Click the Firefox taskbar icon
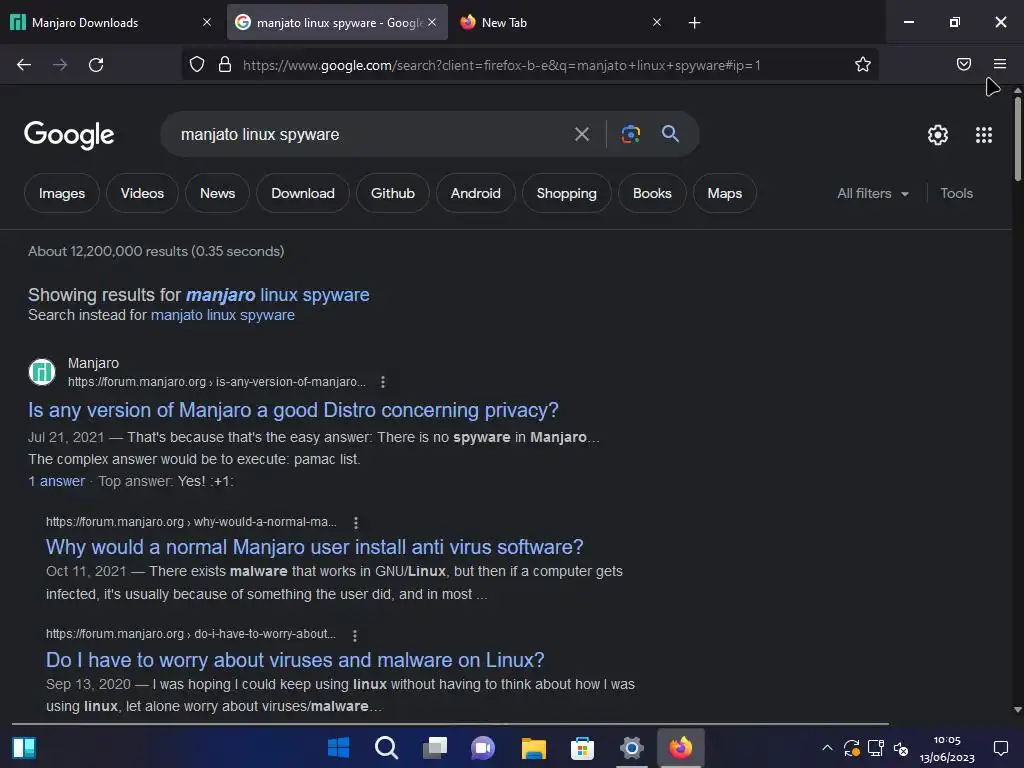The width and height of the screenshot is (1024, 768). tap(680, 747)
